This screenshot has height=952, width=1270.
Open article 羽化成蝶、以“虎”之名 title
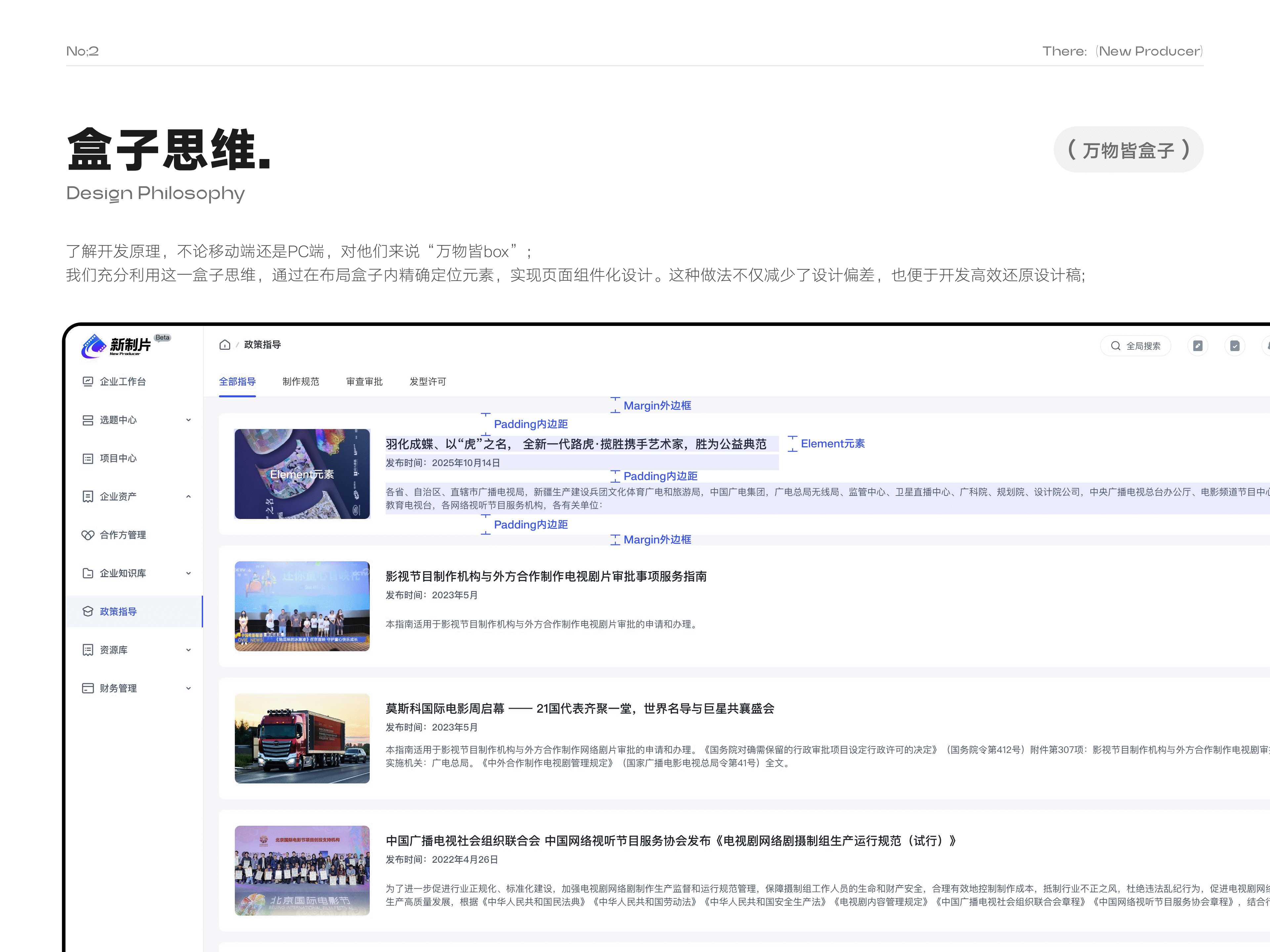coord(576,444)
